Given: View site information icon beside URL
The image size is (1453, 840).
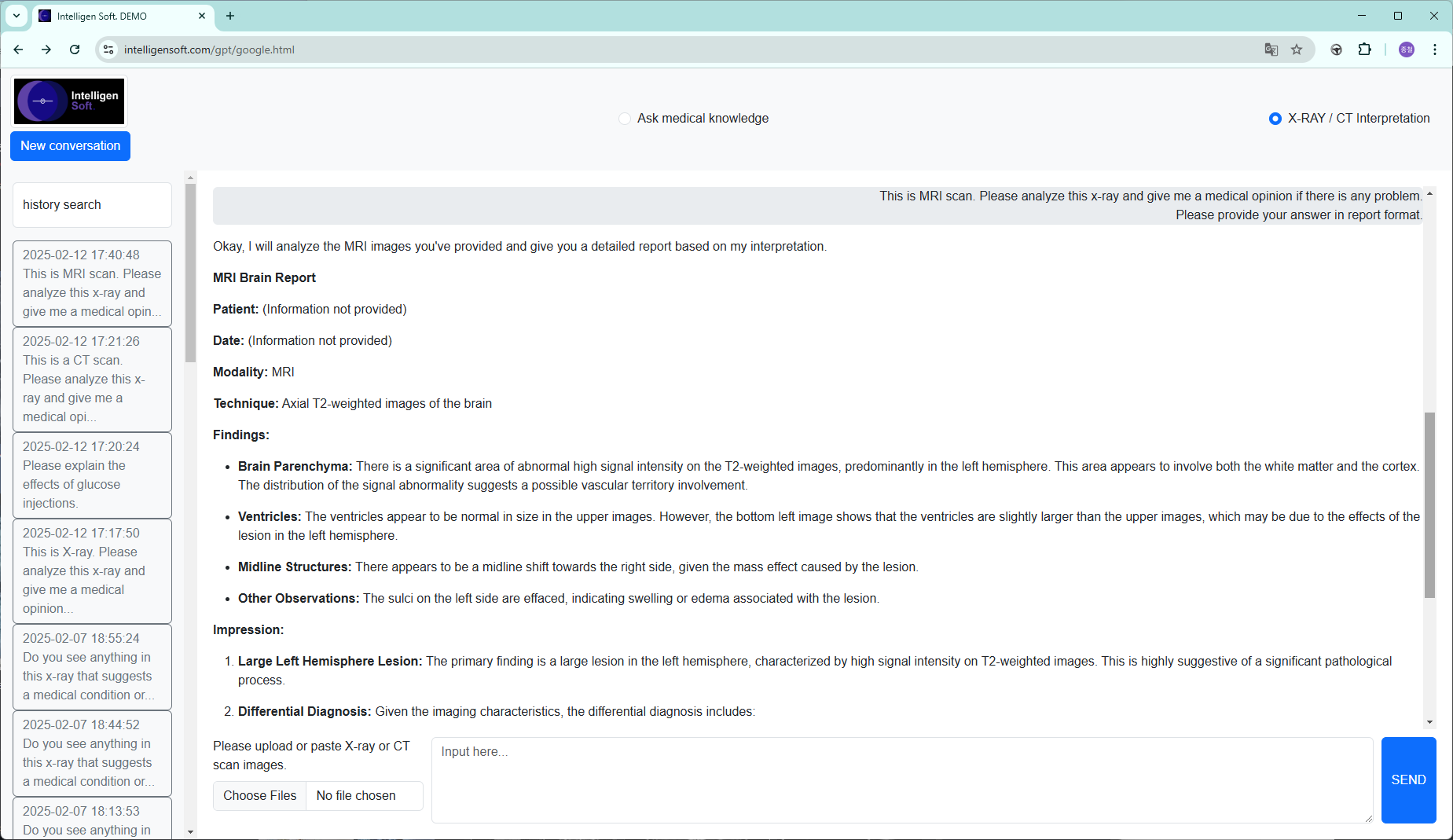Looking at the screenshot, I should [108, 50].
